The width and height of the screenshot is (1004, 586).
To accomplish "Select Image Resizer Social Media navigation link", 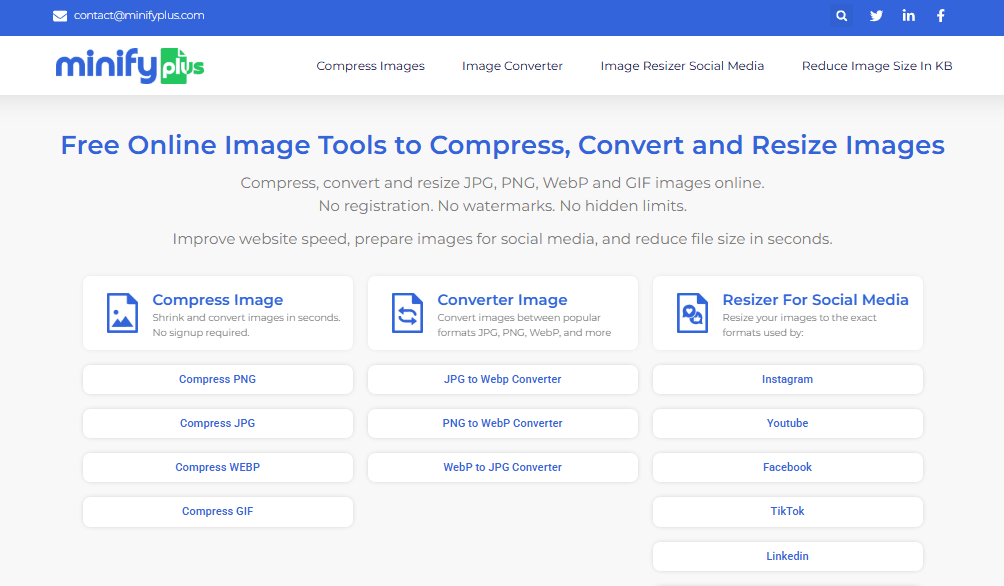I will pyautogui.click(x=682, y=65).
